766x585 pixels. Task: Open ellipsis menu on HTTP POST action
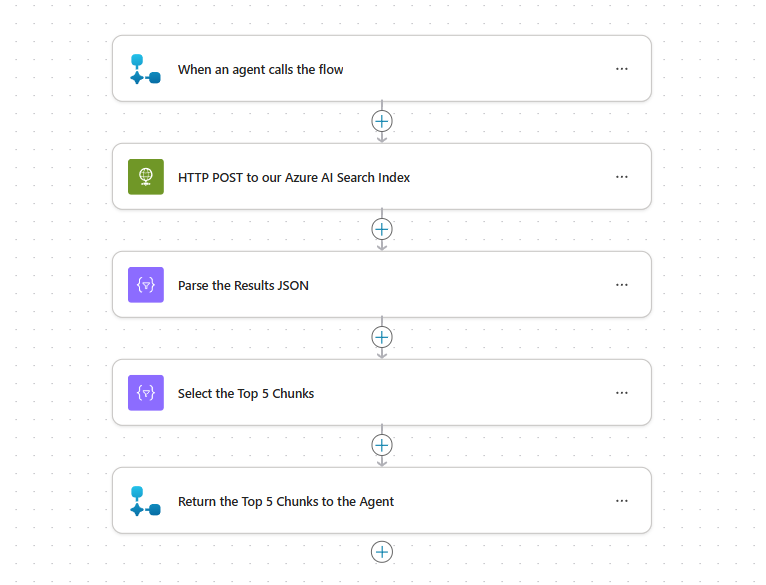pos(621,177)
